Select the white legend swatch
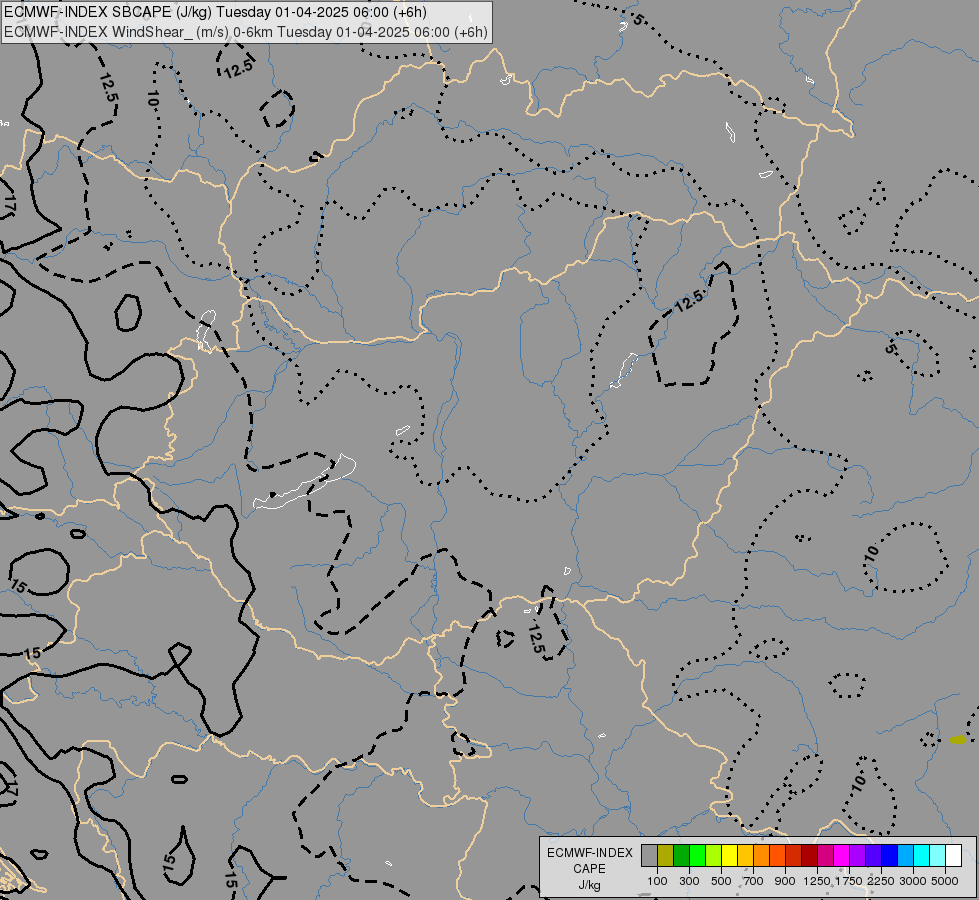Viewport: 979px width, 900px height. tap(954, 856)
